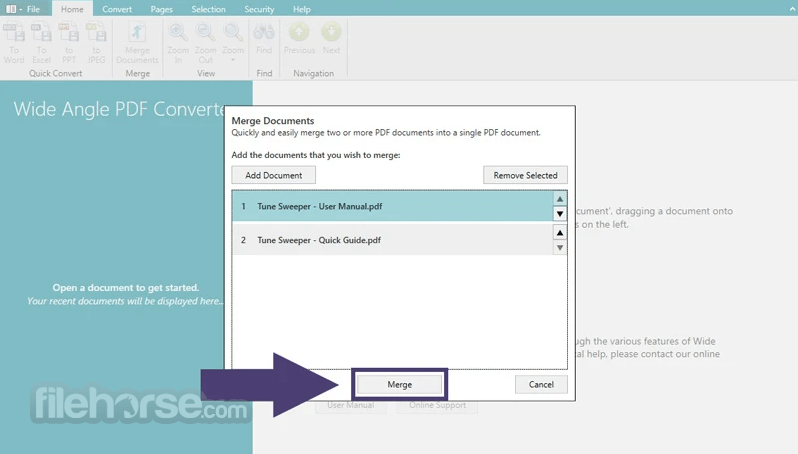Open the Pages ribbon tab
Screen dimensions: 798x454
(x=161, y=9)
